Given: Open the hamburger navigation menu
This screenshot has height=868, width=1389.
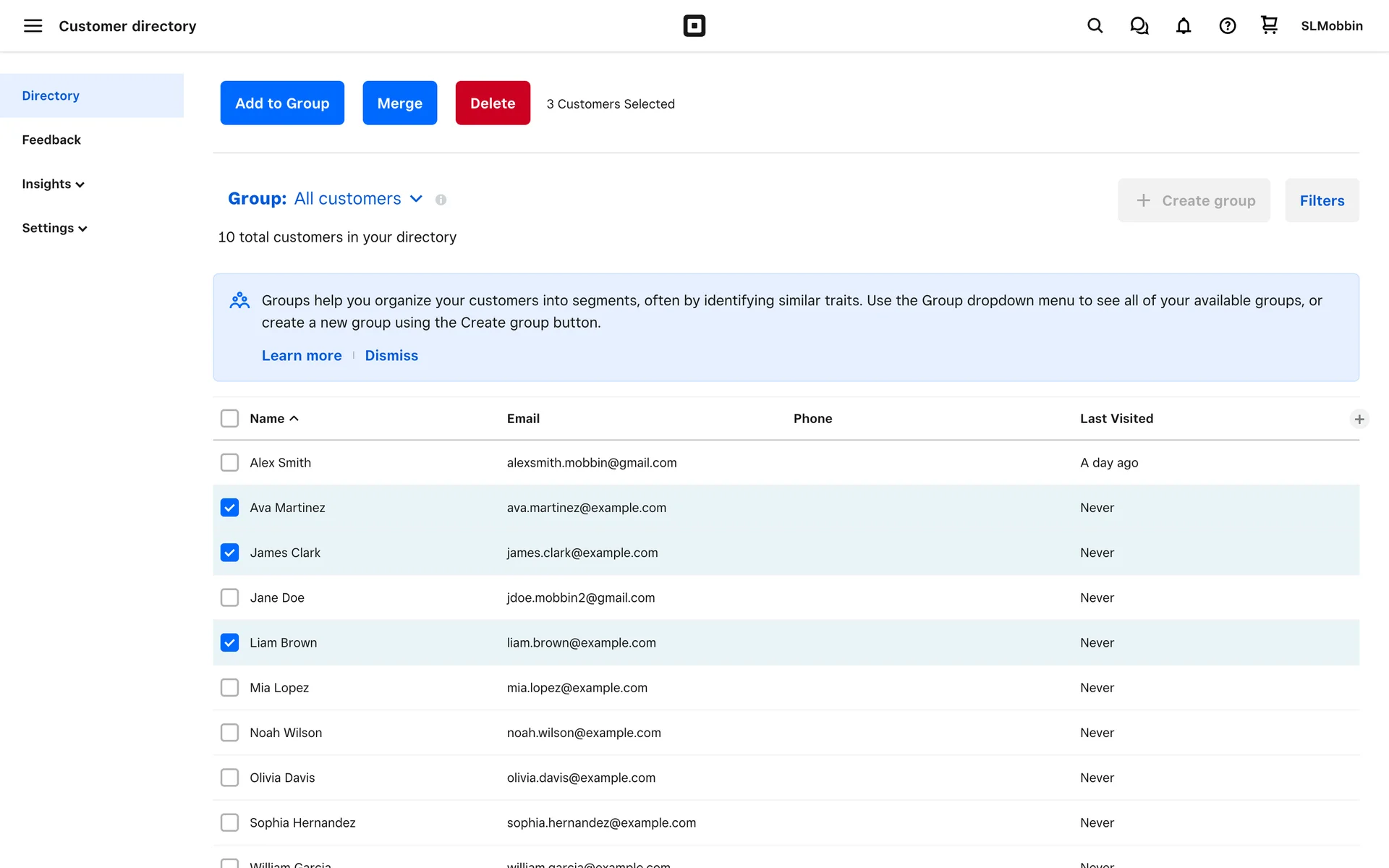Looking at the screenshot, I should coord(33,26).
